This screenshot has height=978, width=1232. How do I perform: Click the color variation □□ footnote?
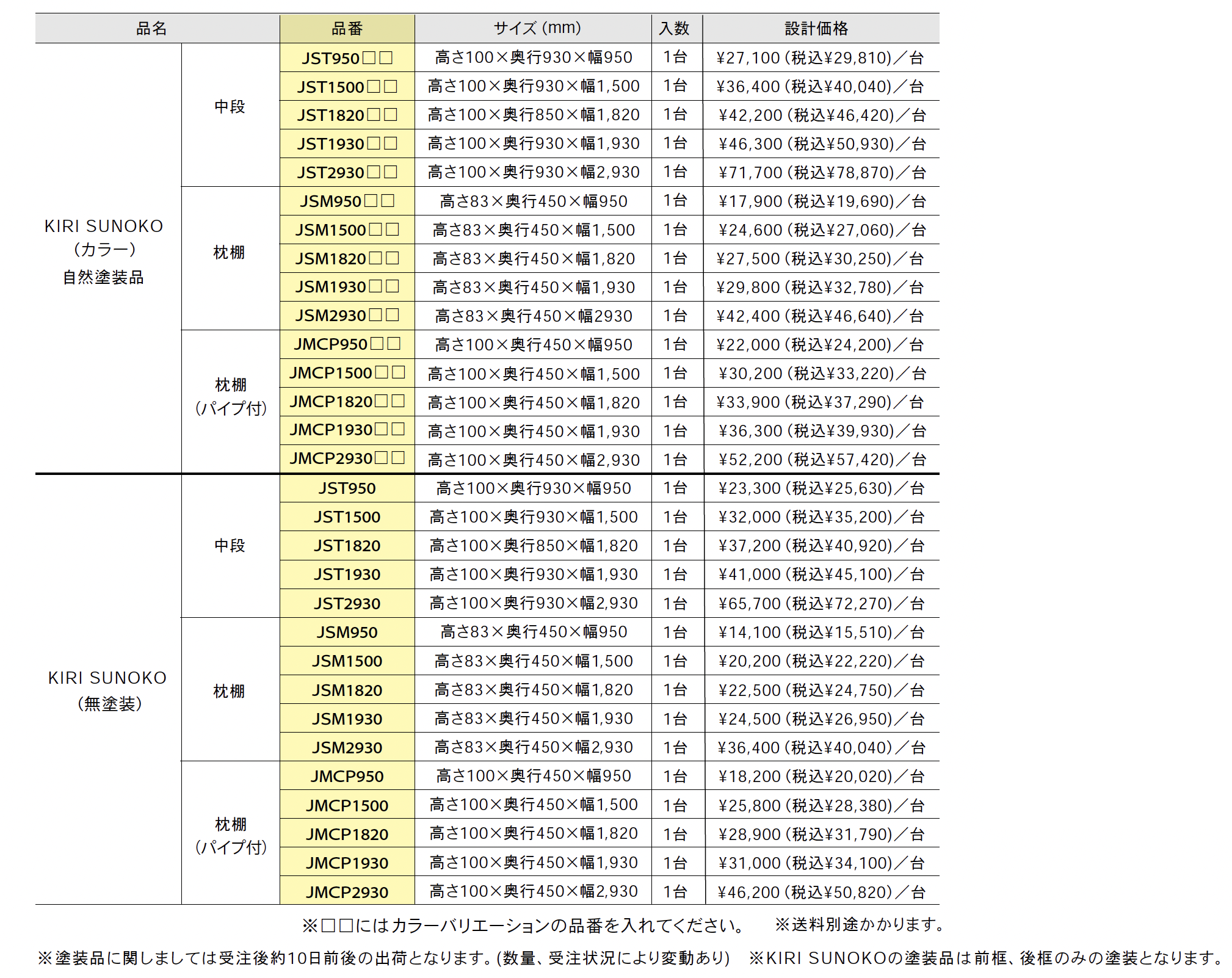tap(523, 926)
